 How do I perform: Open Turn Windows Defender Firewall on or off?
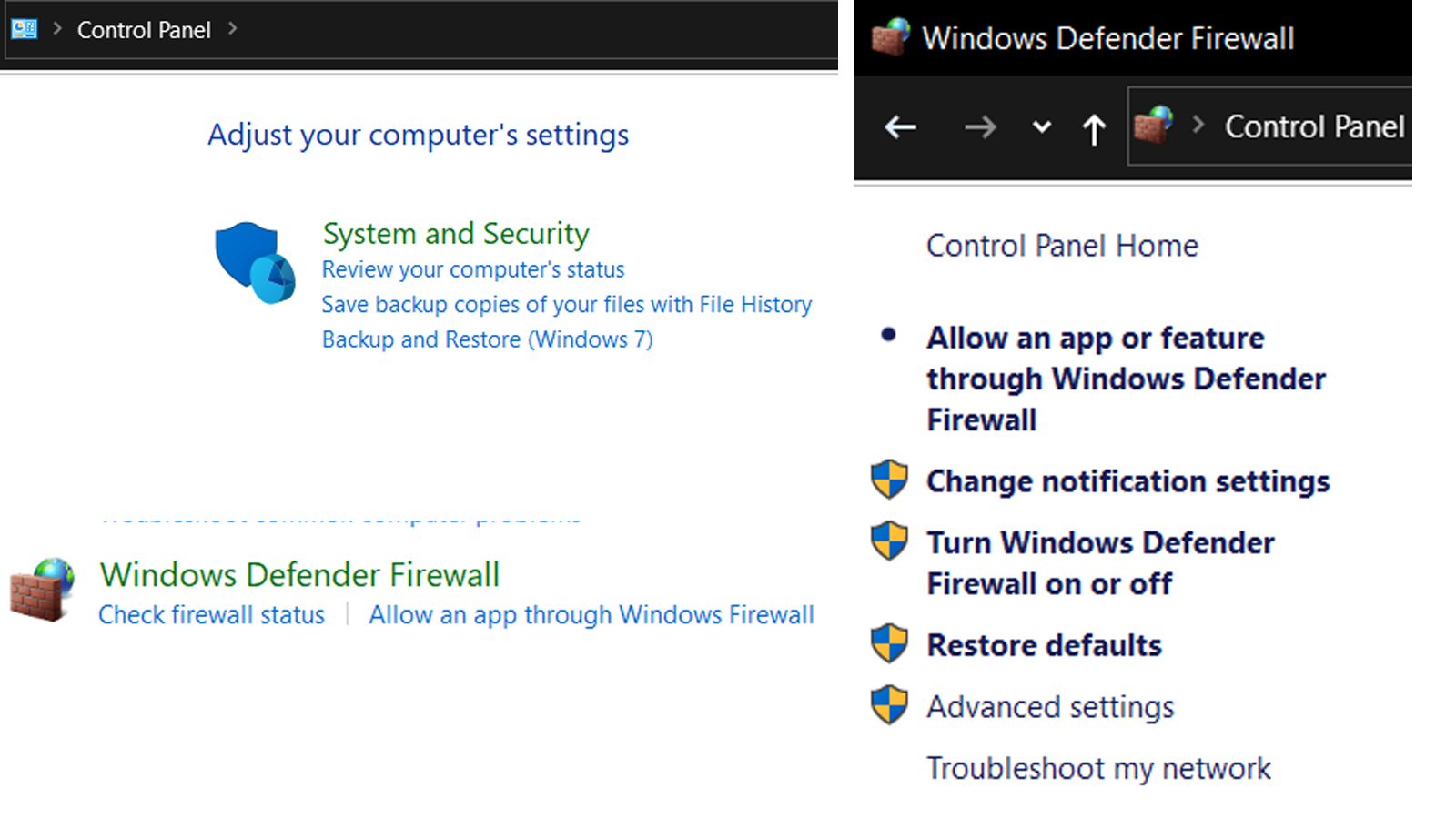click(x=1100, y=563)
